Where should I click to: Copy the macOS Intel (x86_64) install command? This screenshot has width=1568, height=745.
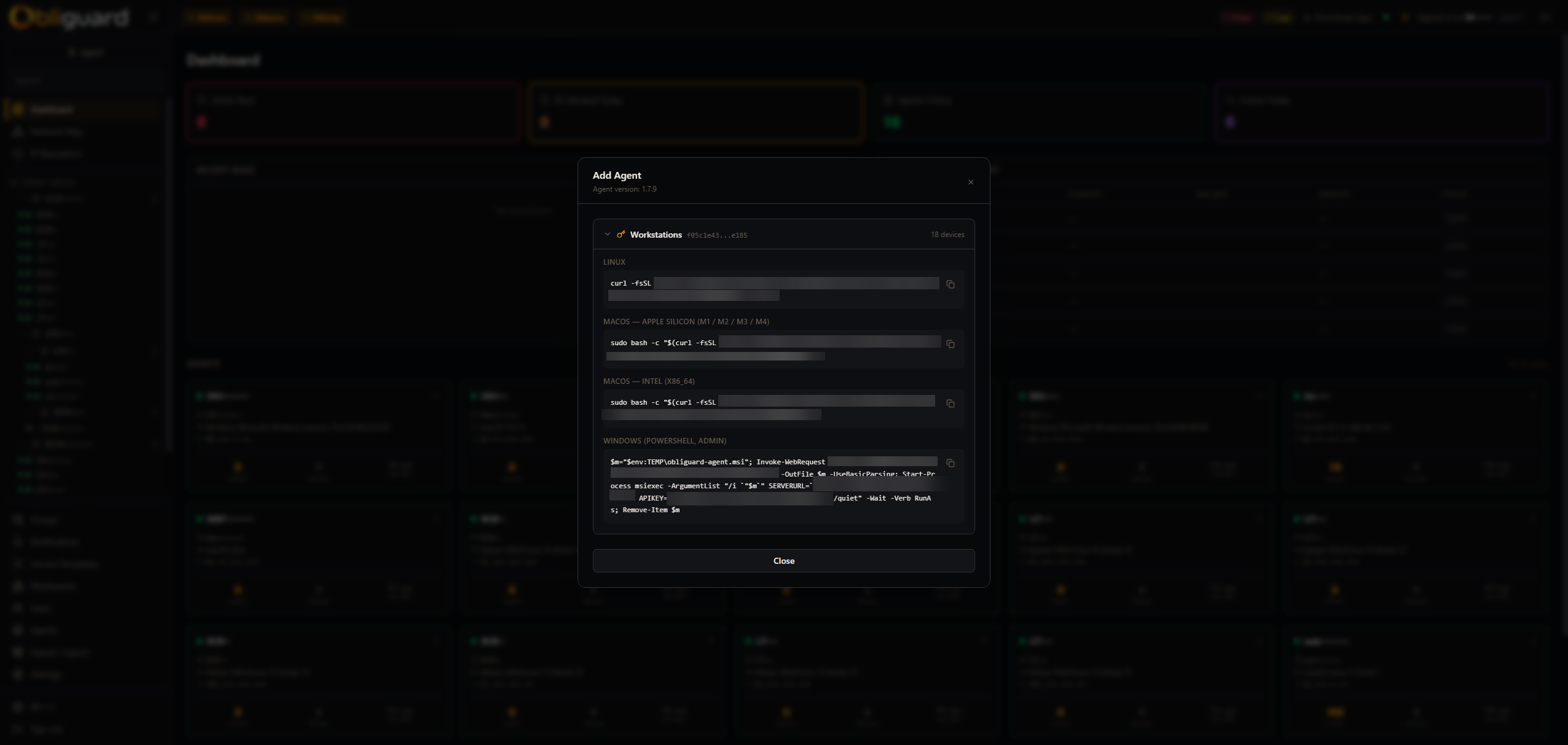click(950, 404)
